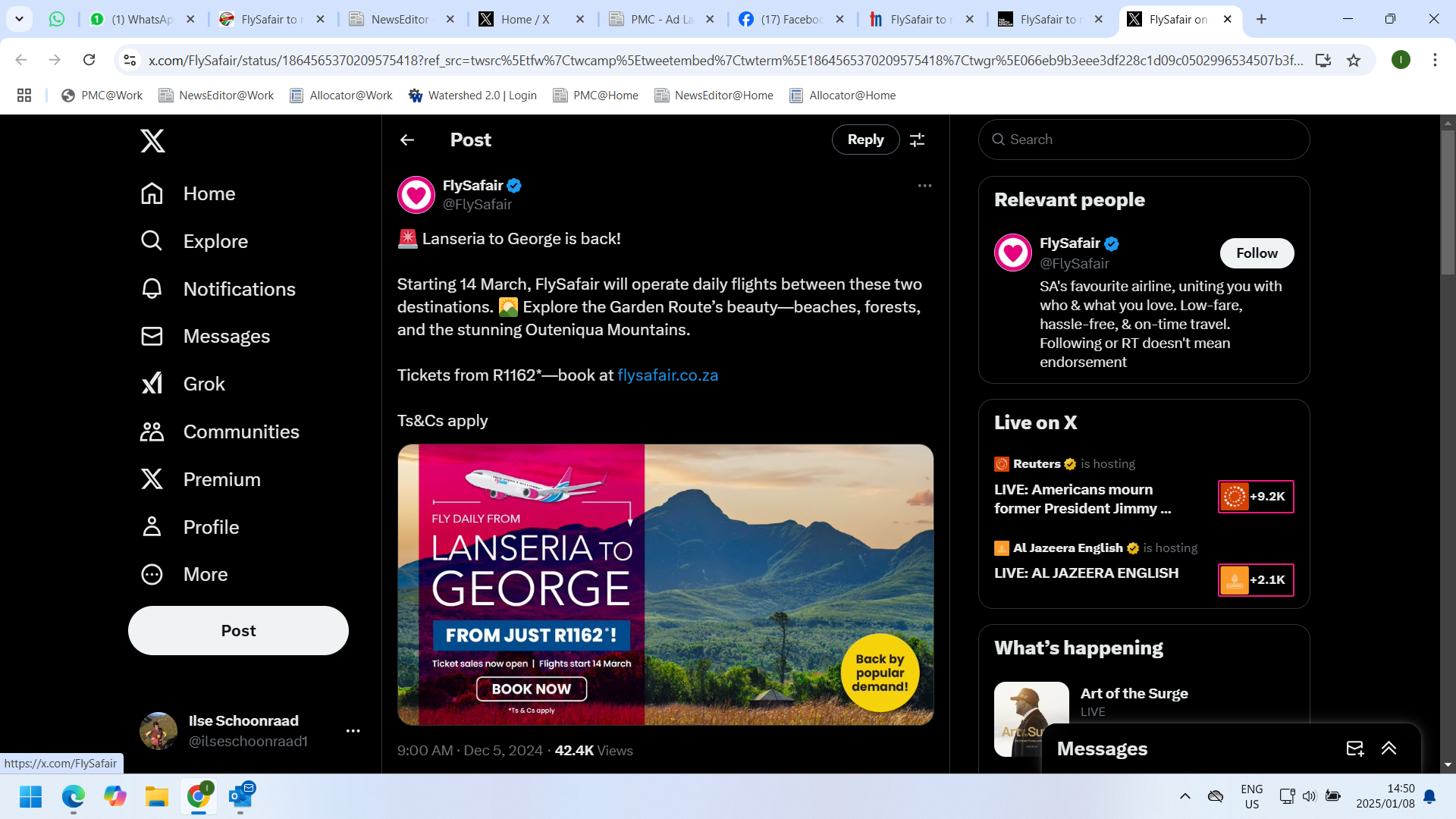Click the back arrow beside Post
1456x819 pixels.
click(x=407, y=140)
